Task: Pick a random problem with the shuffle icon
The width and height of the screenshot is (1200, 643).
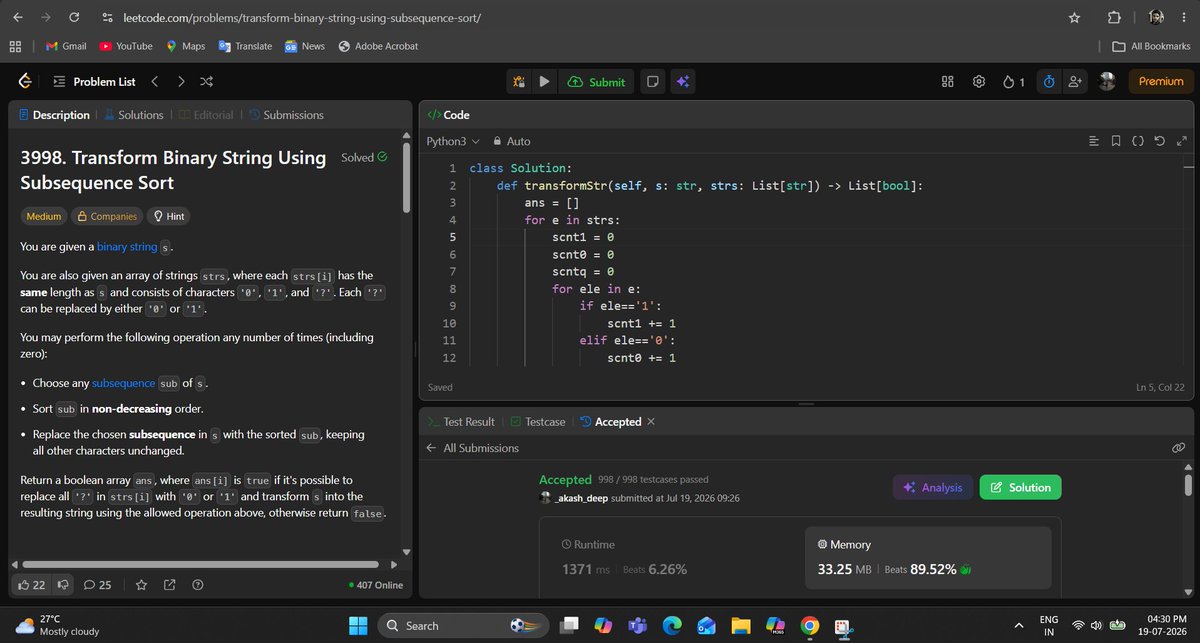Action: (x=206, y=82)
